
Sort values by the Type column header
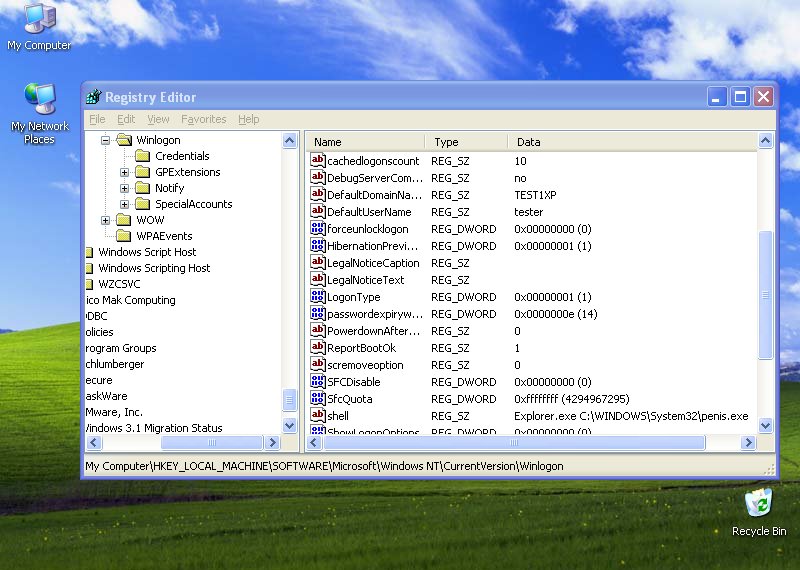tap(466, 142)
